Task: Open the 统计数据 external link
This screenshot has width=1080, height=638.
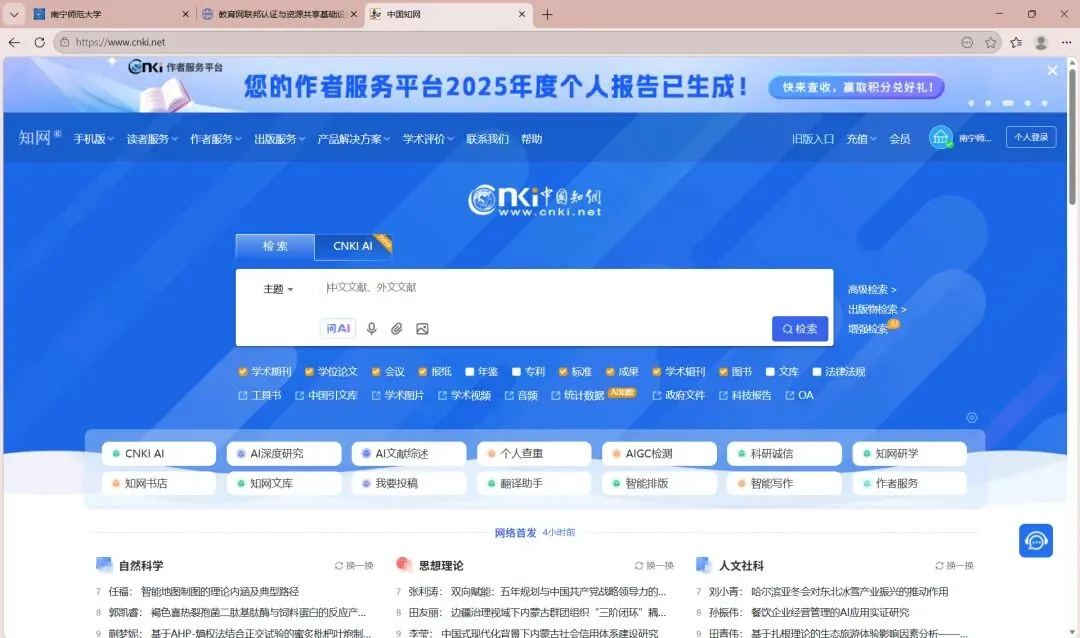Action: 578,395
